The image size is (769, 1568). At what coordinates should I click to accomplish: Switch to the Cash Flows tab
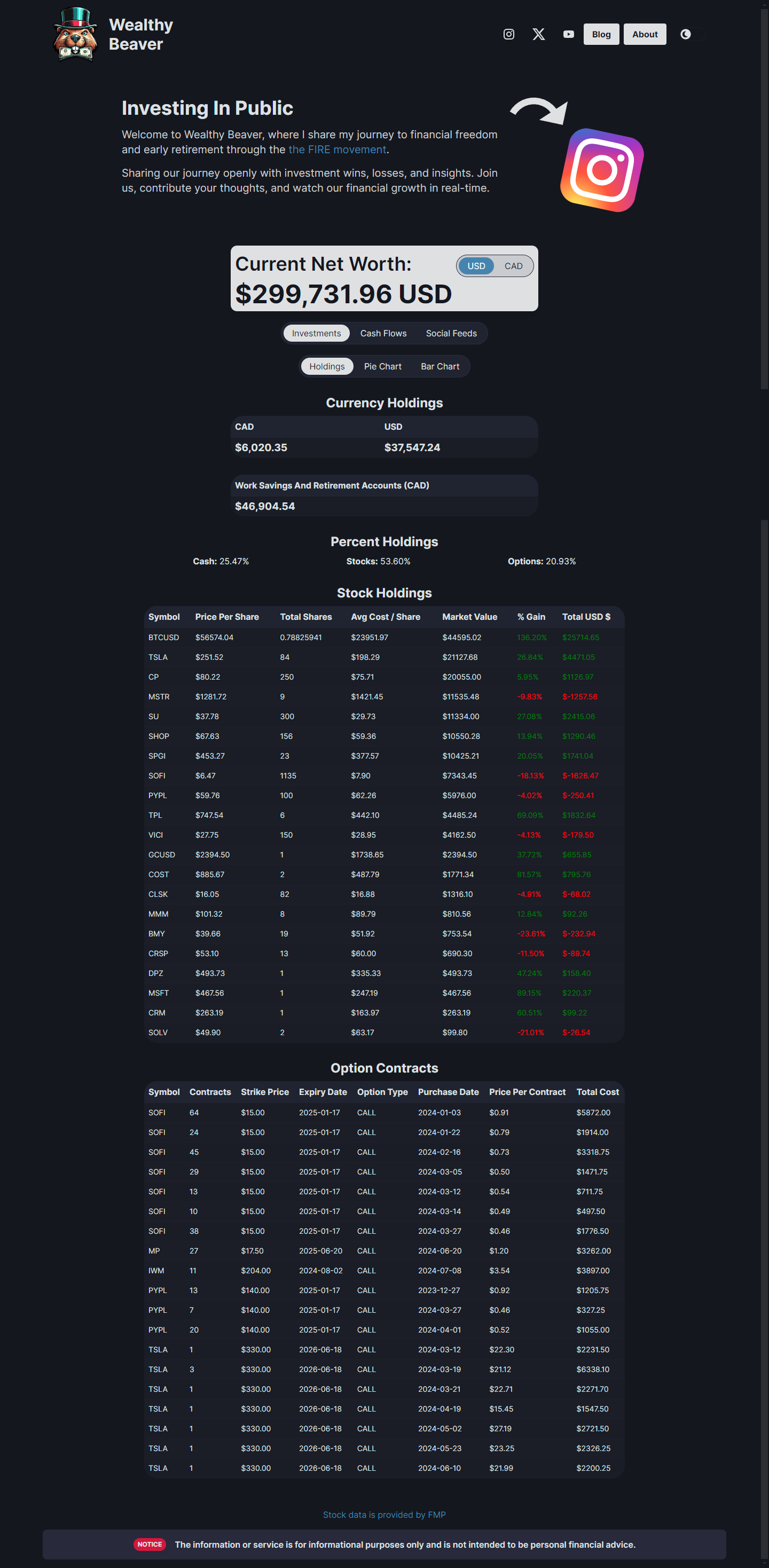point(383,333)
